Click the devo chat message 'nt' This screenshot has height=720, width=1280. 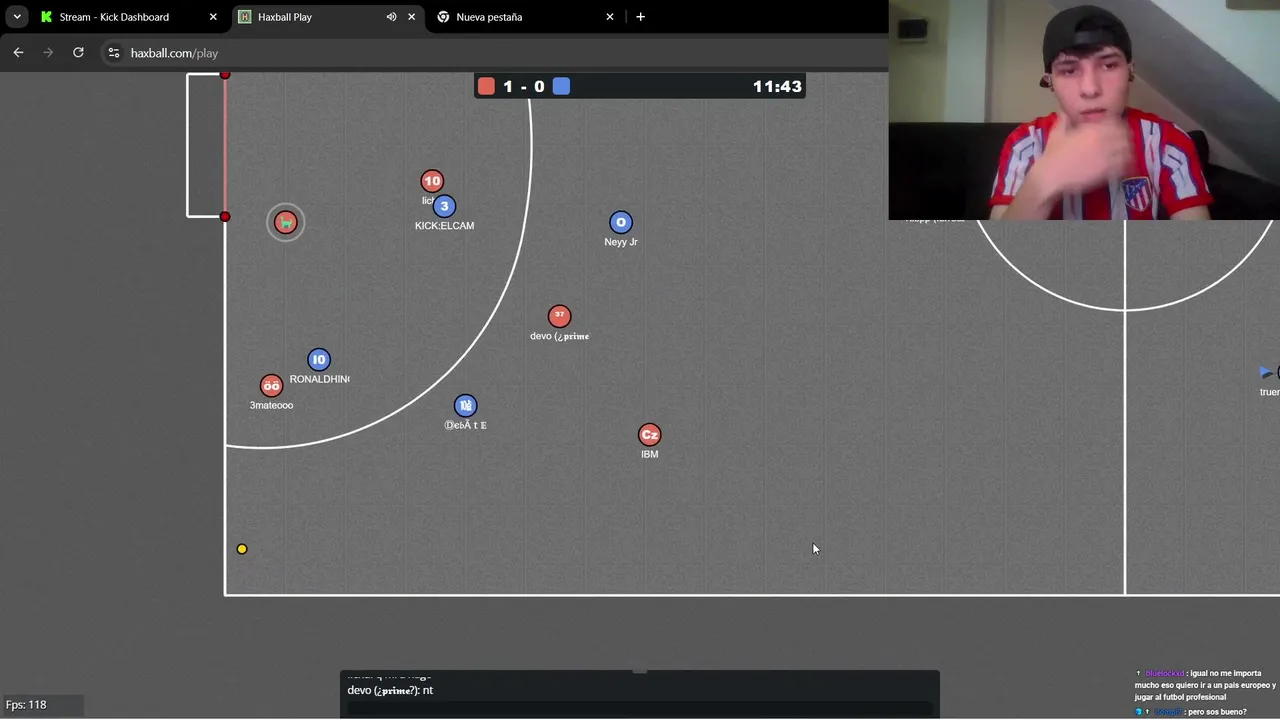[x=390, y=690]
